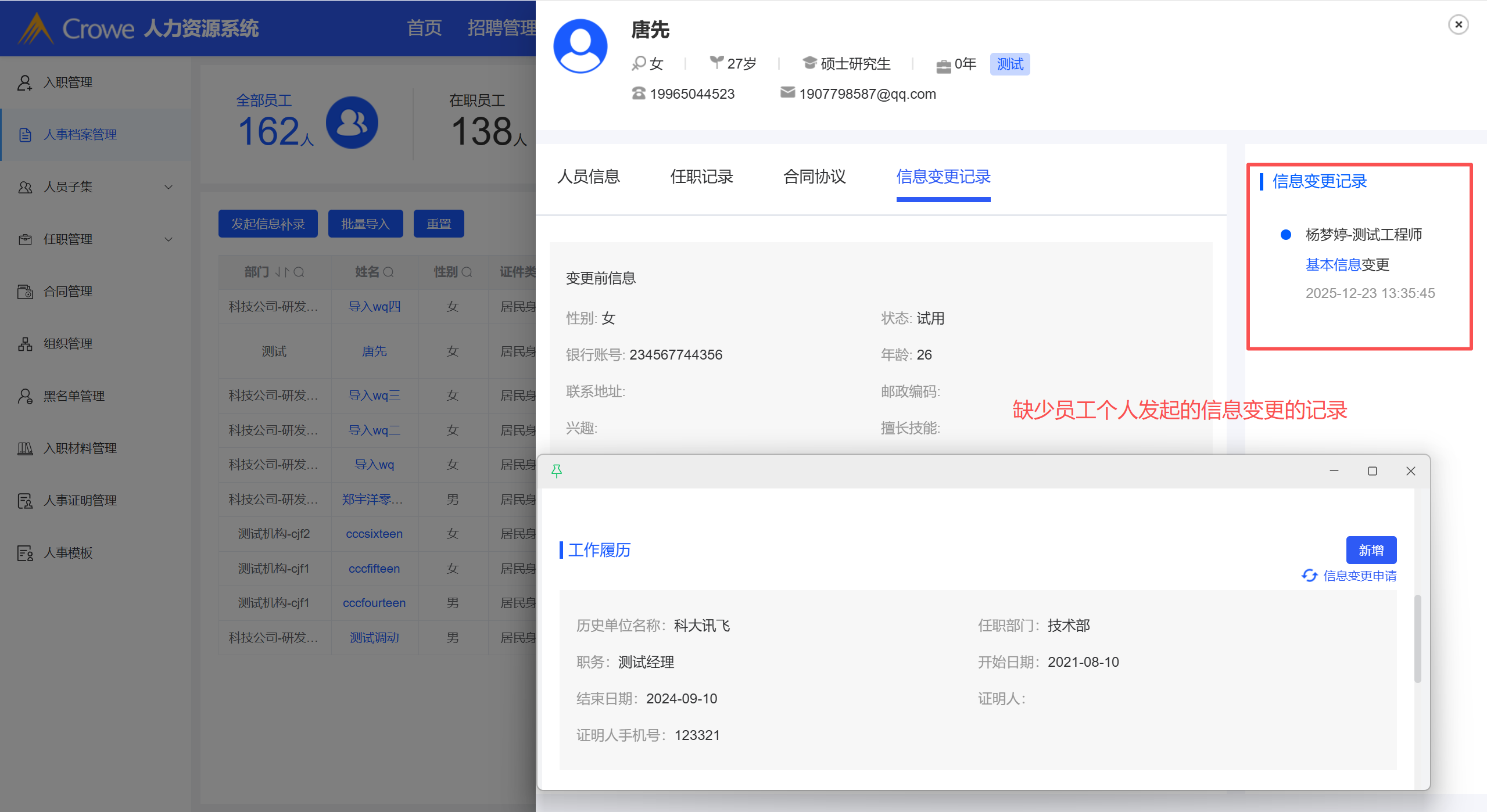This screenshot has width=1487, height=812.
Task: Expand the 任职管理 submenu chevron
Action: pyautogui.click(x=169, y=239)
